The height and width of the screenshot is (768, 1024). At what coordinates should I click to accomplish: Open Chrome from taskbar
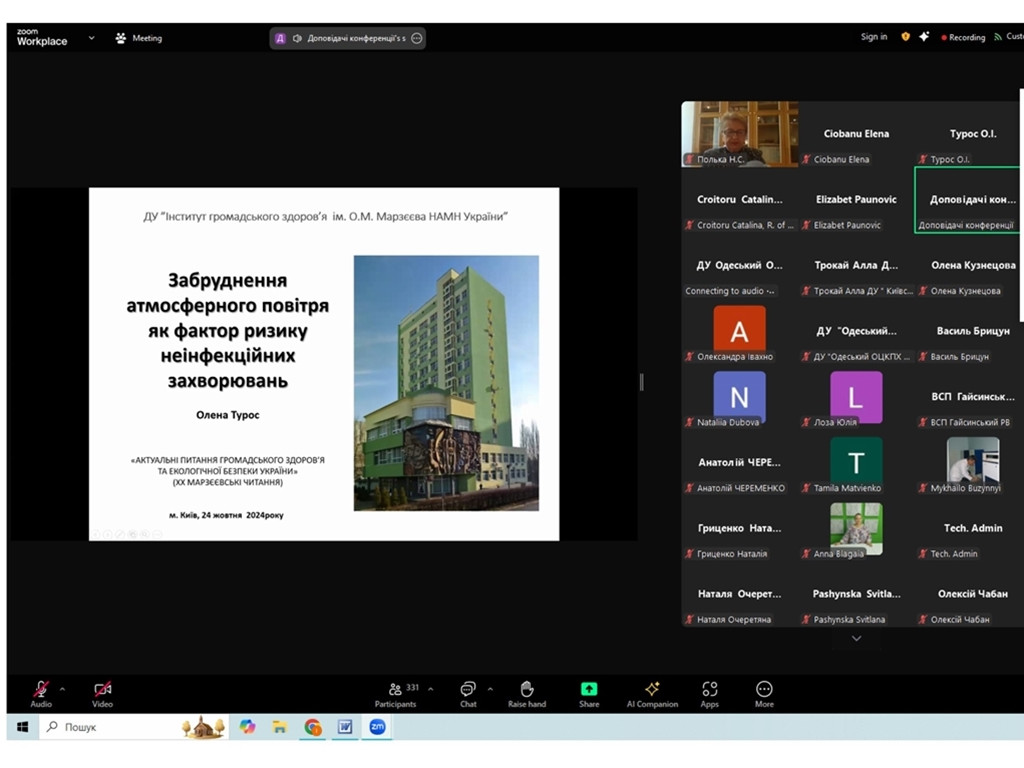pyautogui.click(x=313, y=727)
